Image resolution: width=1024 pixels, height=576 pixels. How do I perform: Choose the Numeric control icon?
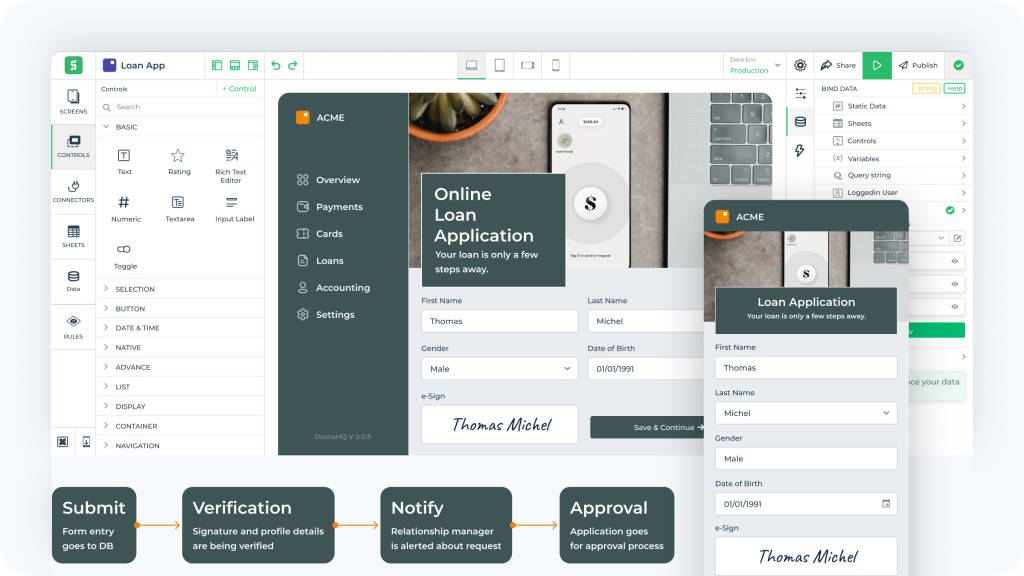click(x=124, y=203)
